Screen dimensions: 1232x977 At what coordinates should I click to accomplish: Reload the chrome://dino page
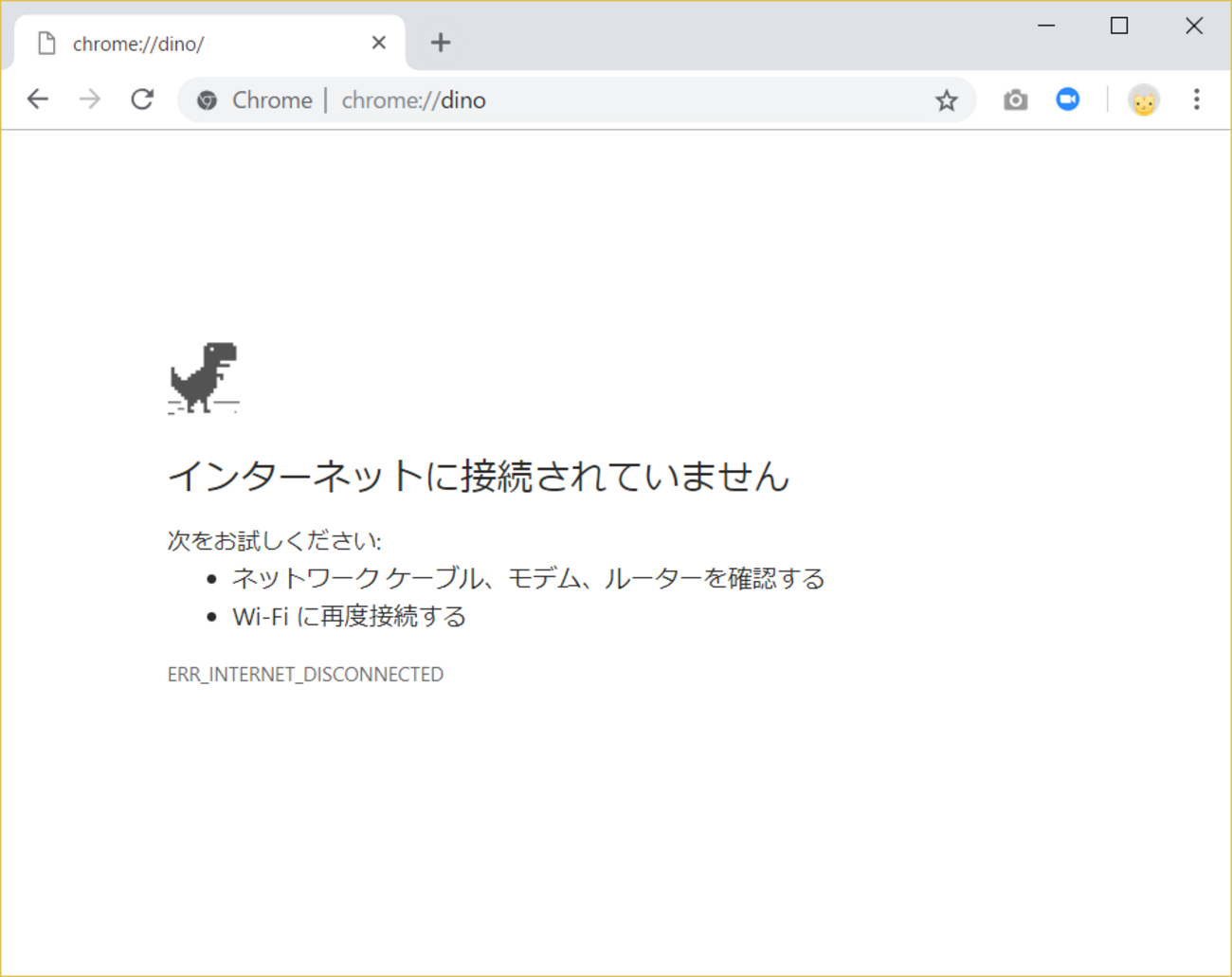(142, 100)
